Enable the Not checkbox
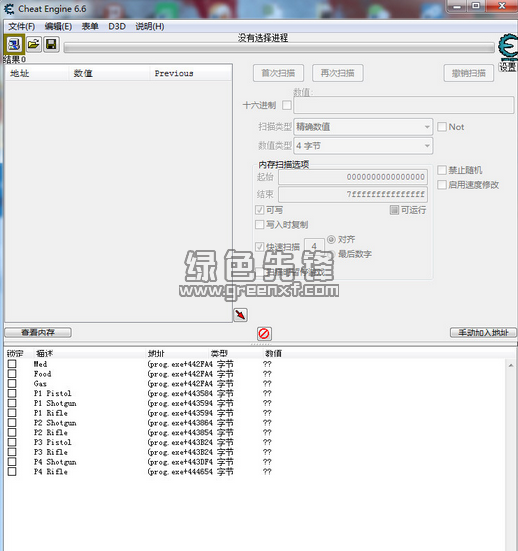 (442, 127)
